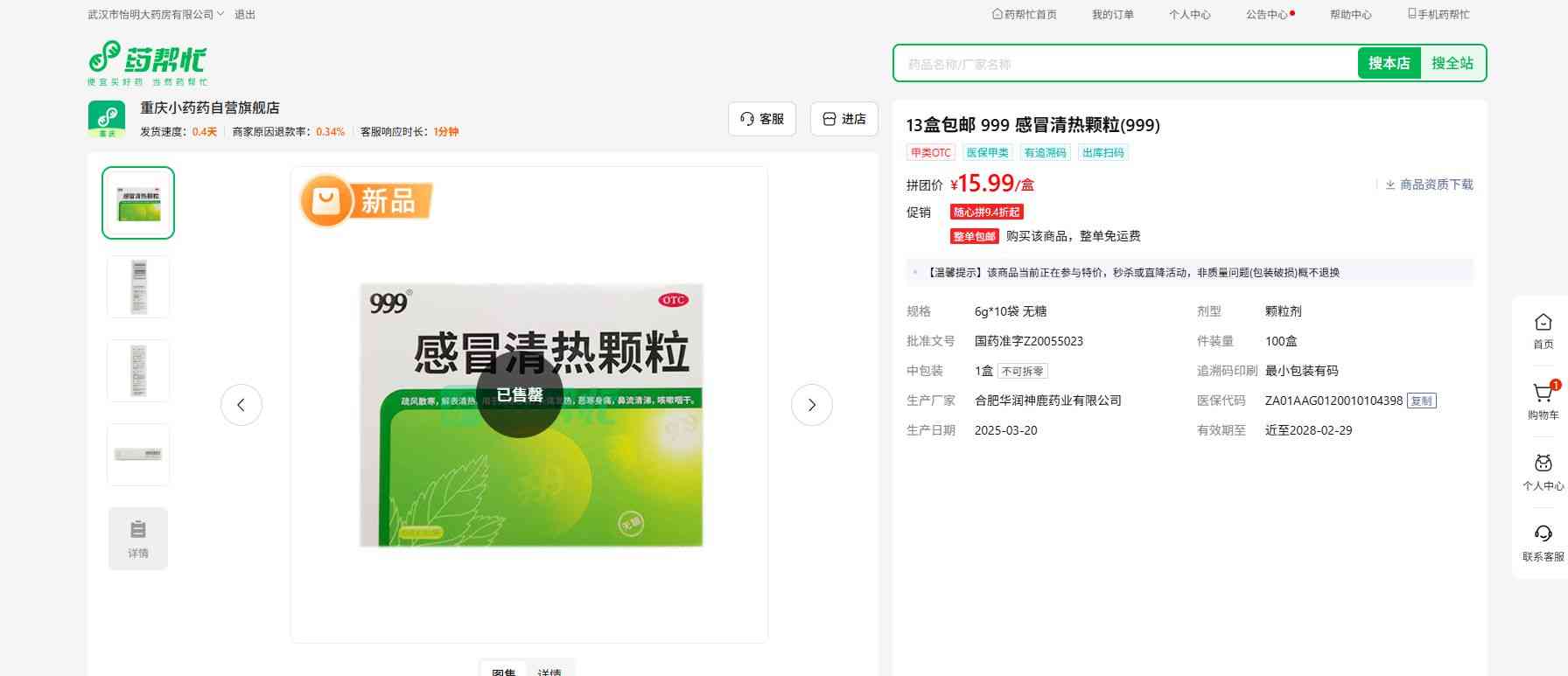Viewport: 1568px width, 676px height.
Task: Click the 药帮忙 logo
Action: click(148, 62)
